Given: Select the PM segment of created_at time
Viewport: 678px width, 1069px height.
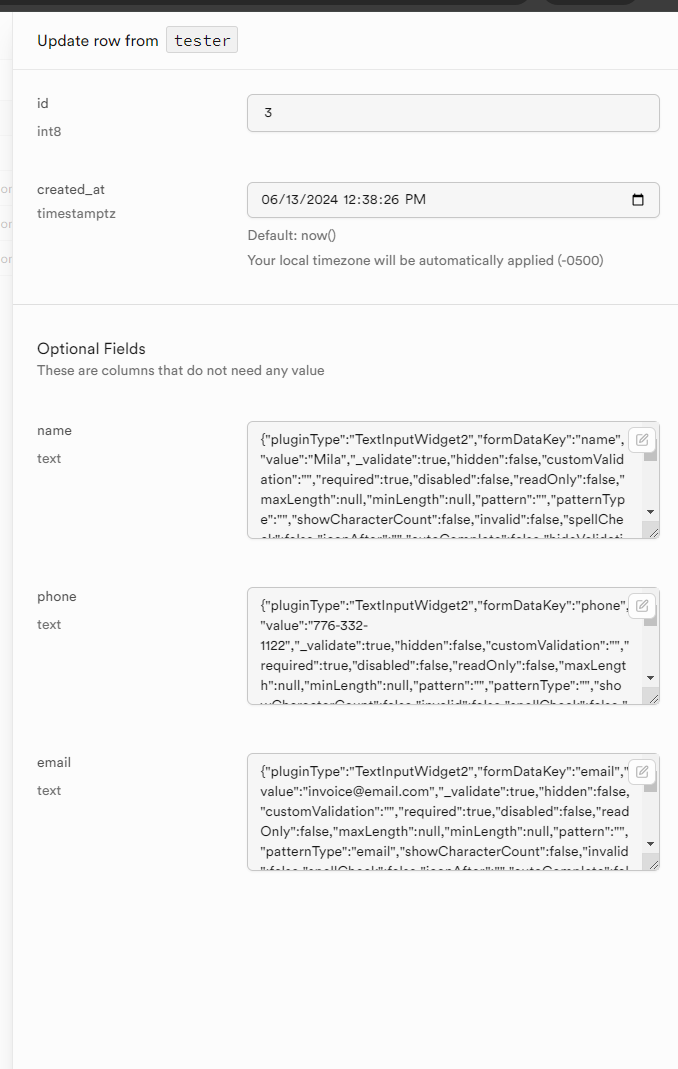Looking at the screenshot, I should [x=415, y=200].
